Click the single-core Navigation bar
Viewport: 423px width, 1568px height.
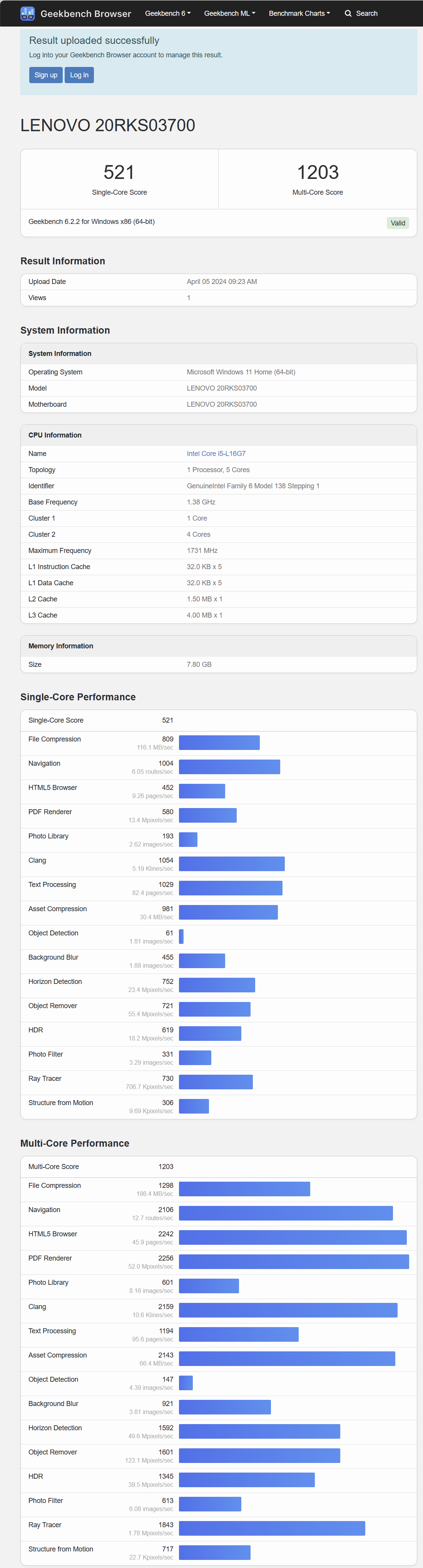coord(229,767)
